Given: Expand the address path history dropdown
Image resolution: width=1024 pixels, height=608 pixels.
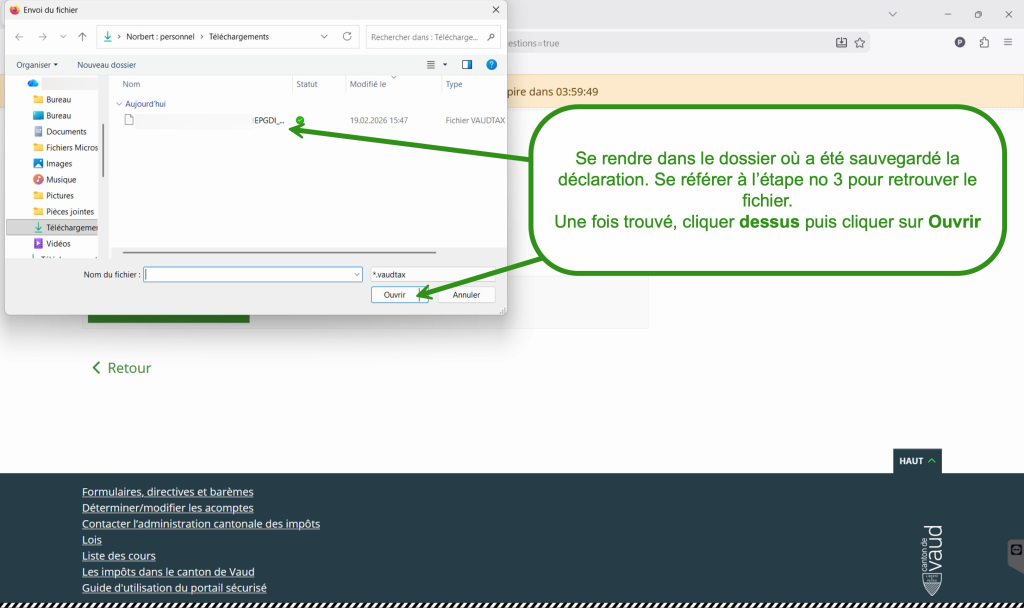Looking at the screenshot, I should click(324, 36).
